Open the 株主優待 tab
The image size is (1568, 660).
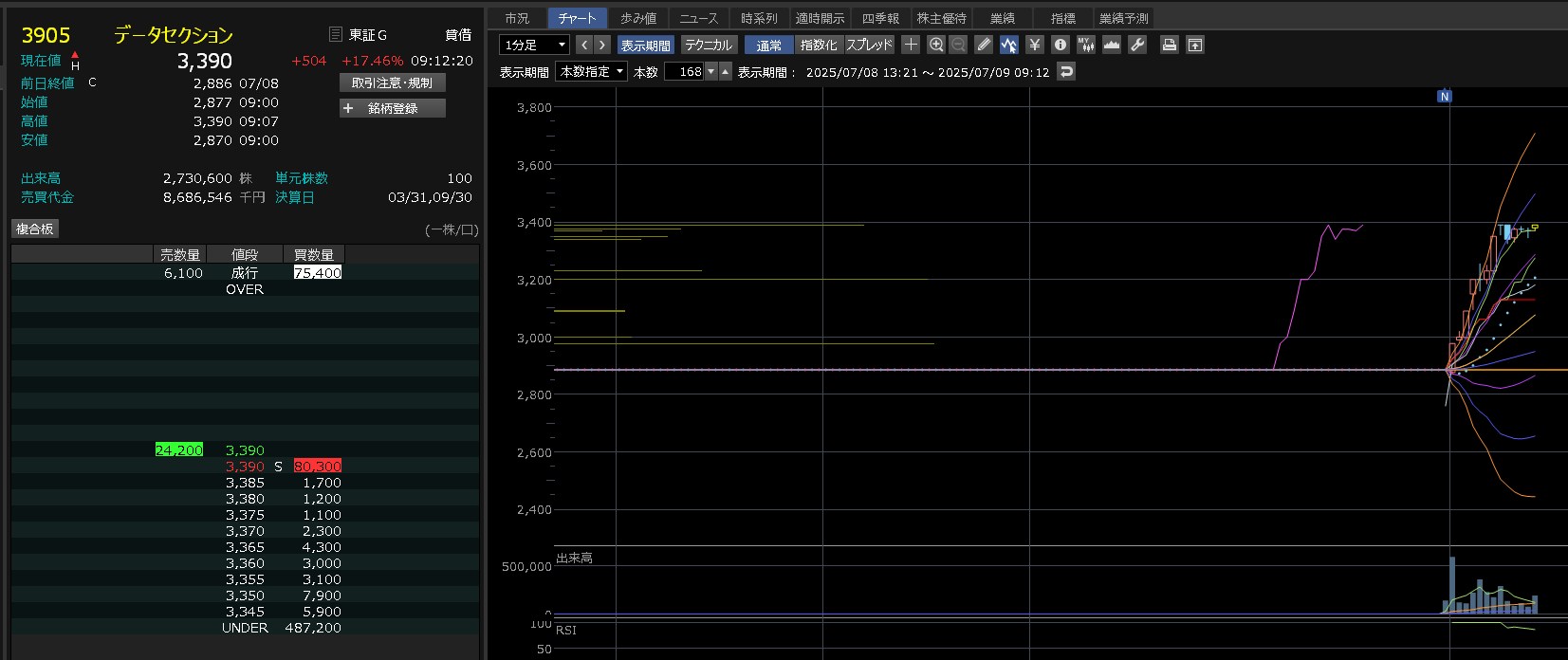pos(941,18)
